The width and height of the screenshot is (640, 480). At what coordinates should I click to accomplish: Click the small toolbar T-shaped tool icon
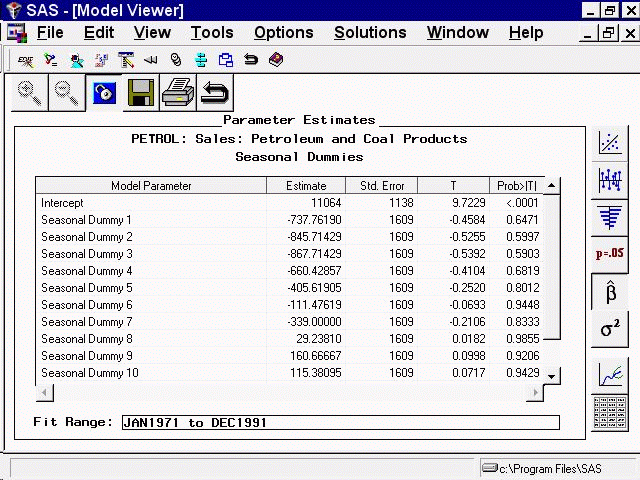coord(126,60)
